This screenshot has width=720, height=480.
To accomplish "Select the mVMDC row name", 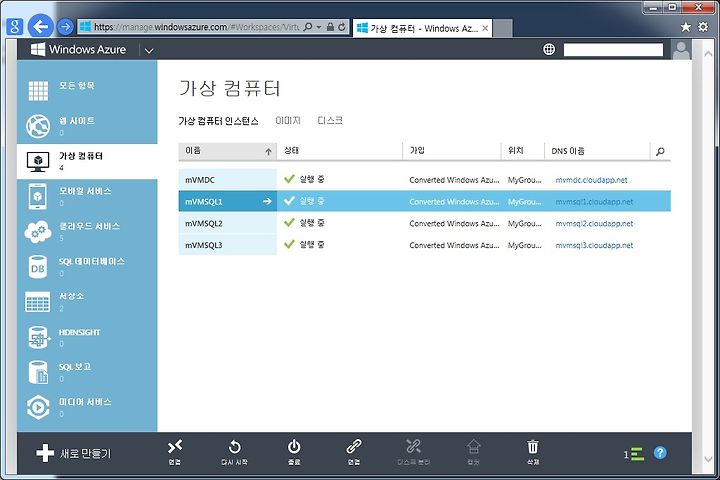I will click(x=200, y=180).
